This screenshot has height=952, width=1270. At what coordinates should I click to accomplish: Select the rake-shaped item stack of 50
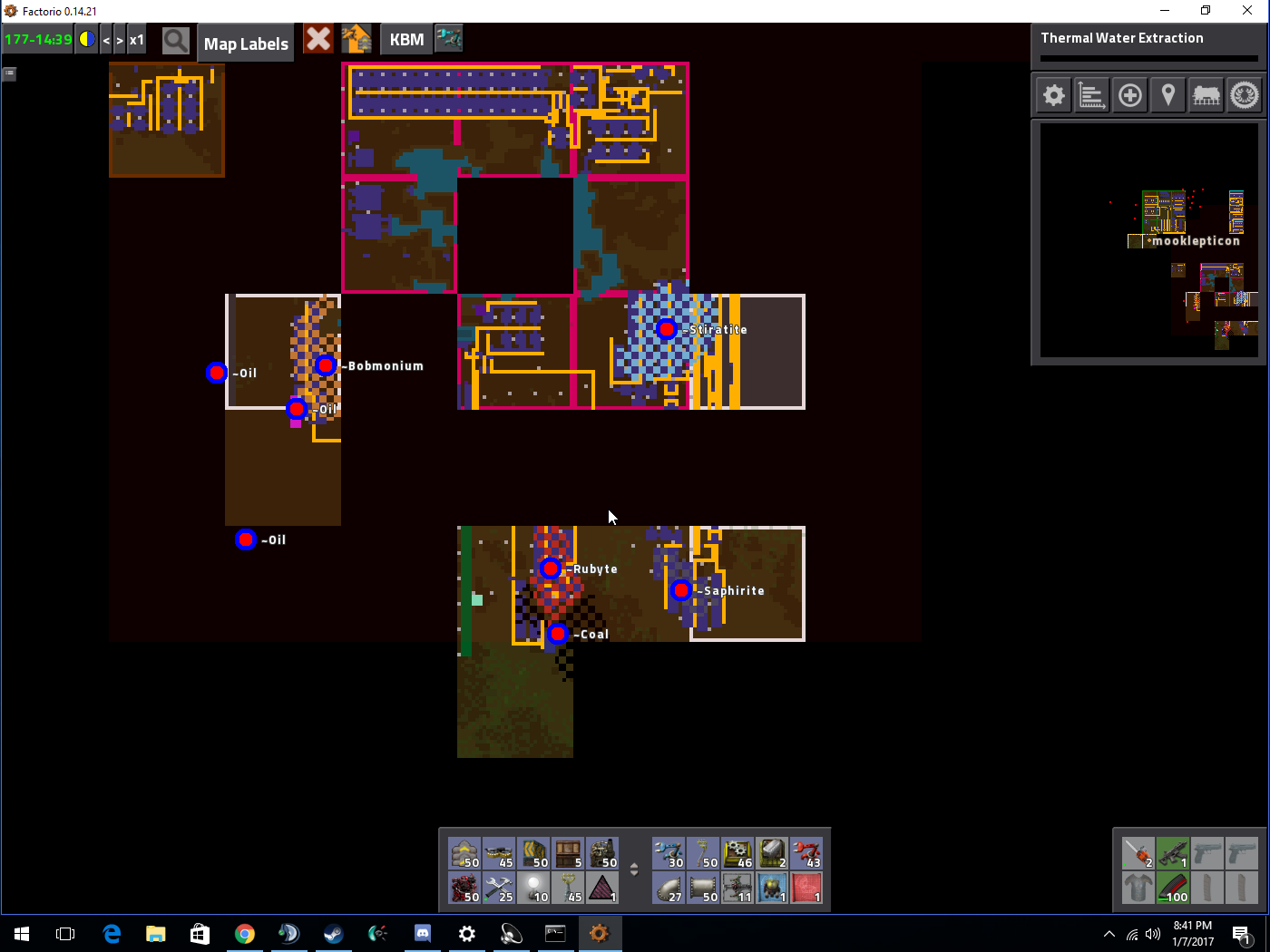click(x=703, y=853)
